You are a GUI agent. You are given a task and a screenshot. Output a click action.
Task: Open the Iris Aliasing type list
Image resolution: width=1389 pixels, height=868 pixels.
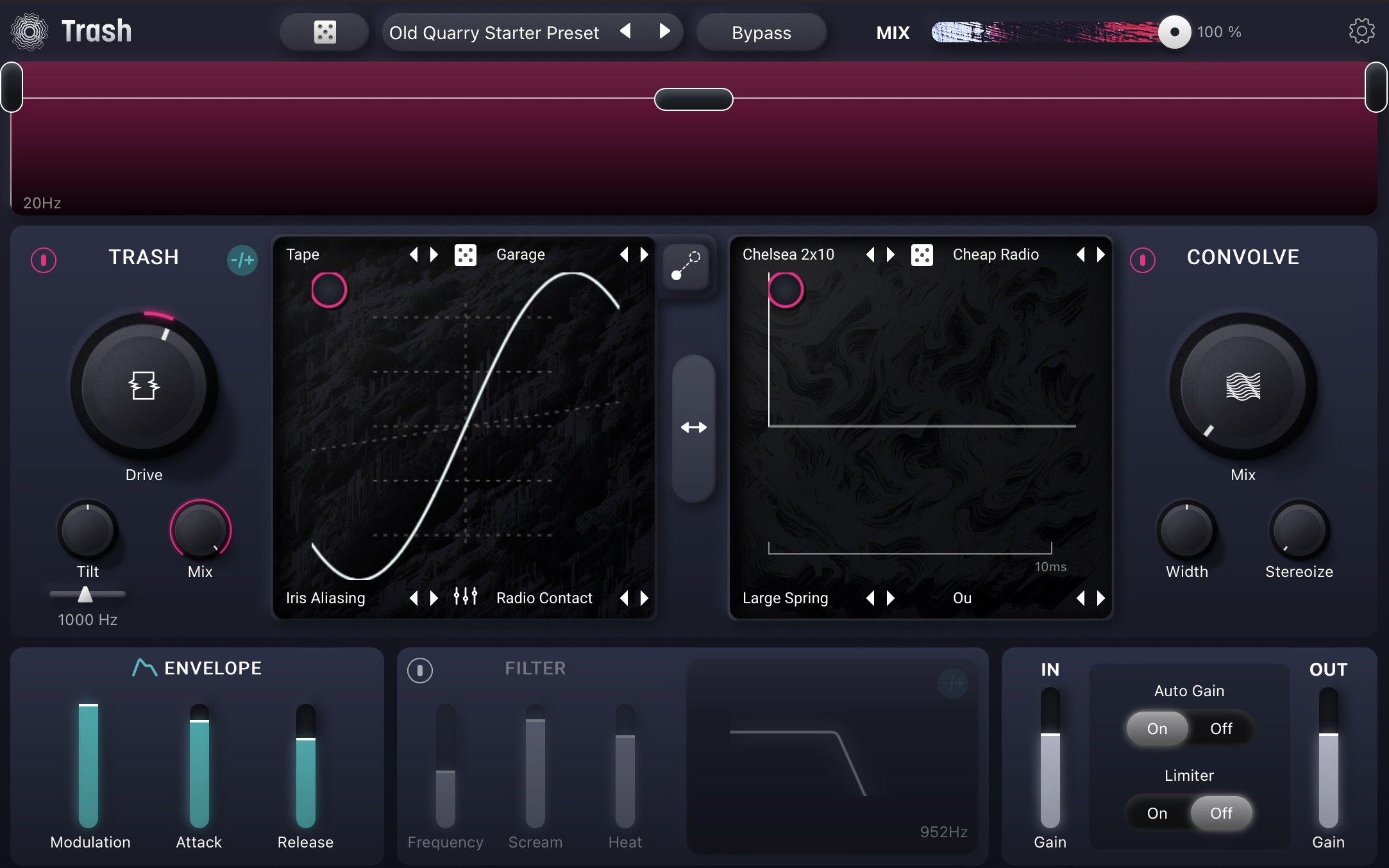coord(326,598)
